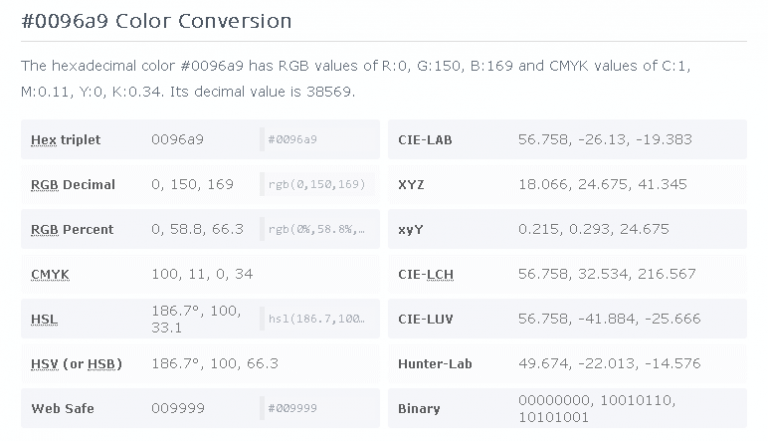Click the #0096a9 hex code field
This screenshot has width=768, height=441.
click(x=318, y=140)
